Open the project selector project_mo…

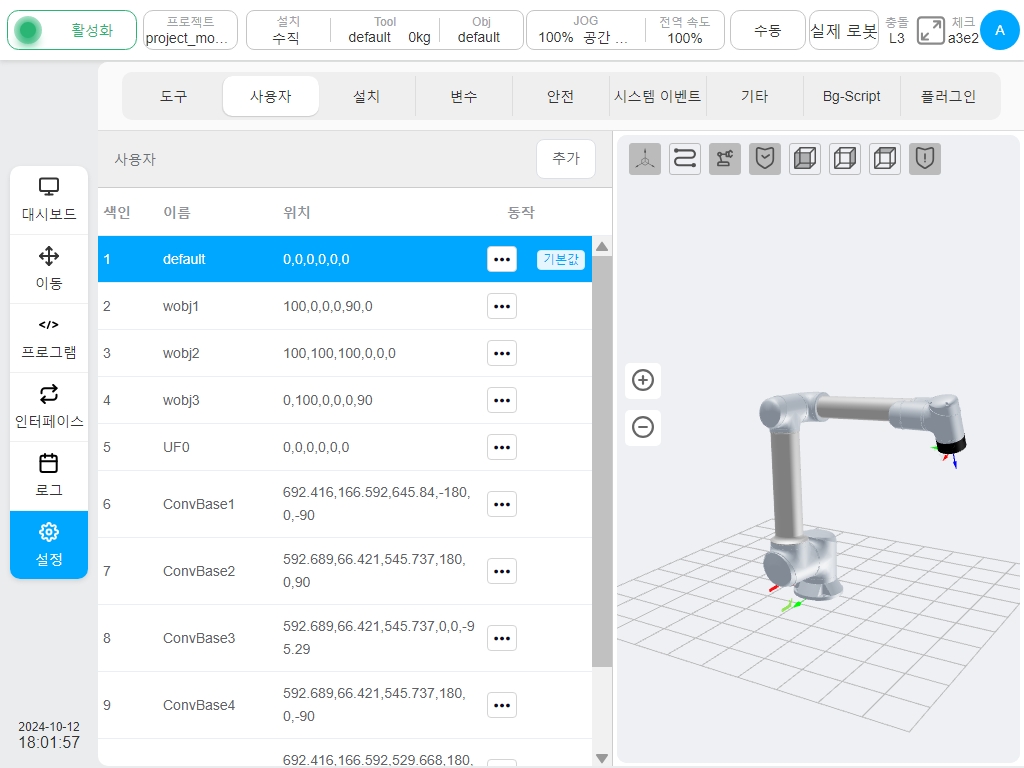[190, 30]
